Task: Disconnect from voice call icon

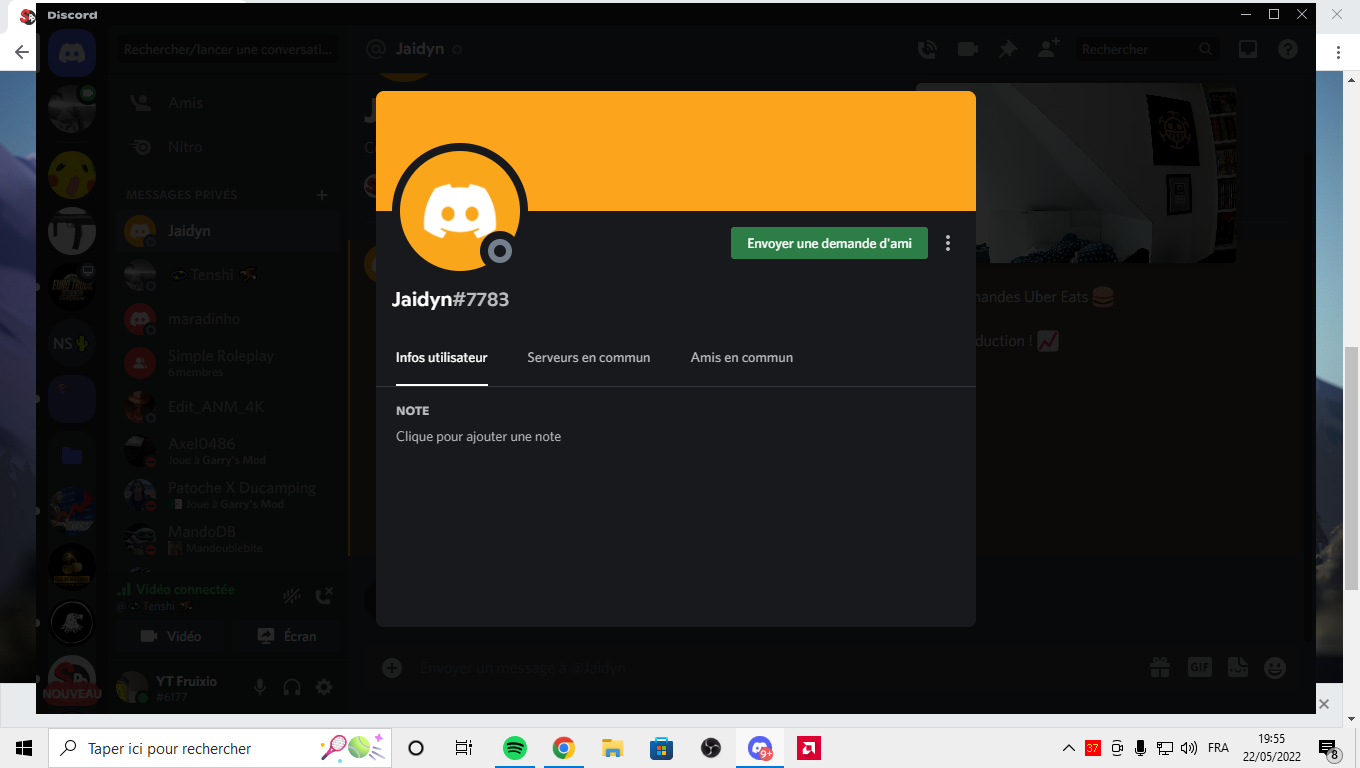Action: (324, 597)
